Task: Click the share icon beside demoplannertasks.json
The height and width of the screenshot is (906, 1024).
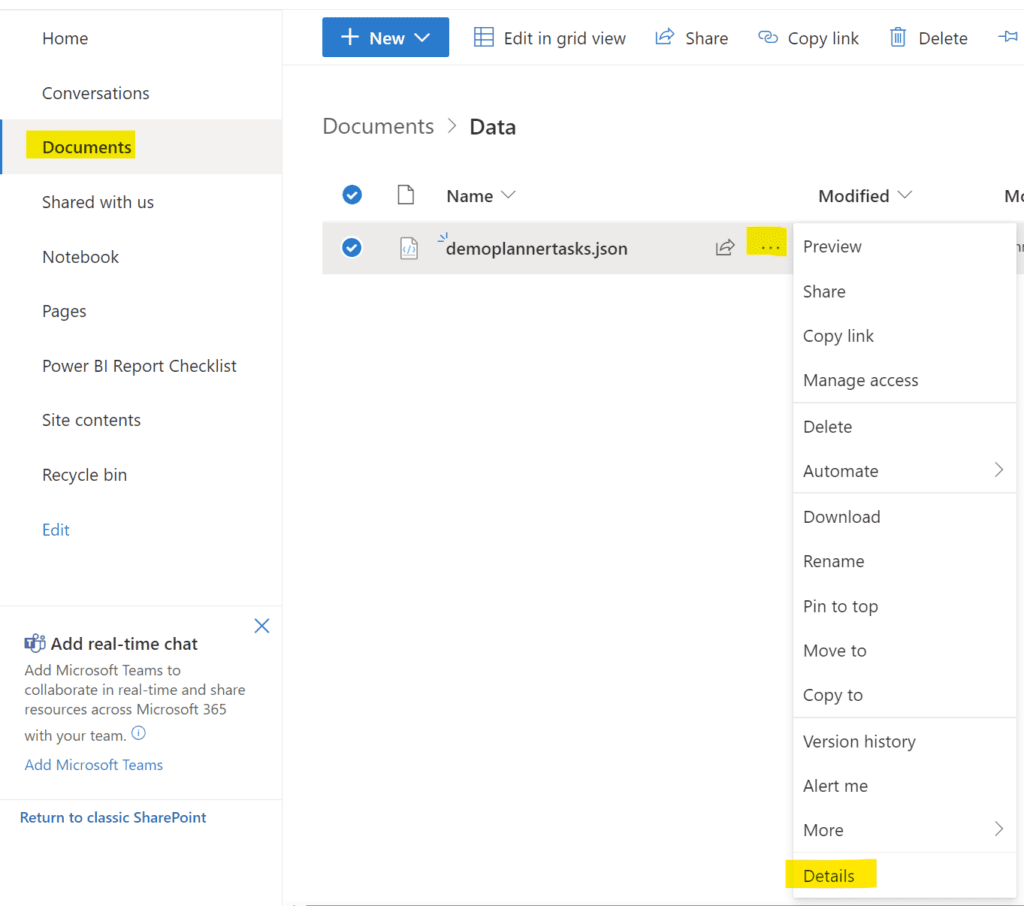Action: coord(725,247)
